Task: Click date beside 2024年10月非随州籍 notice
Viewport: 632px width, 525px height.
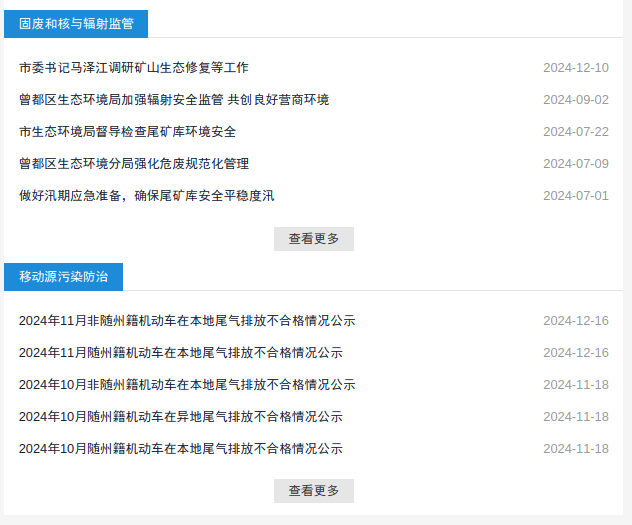Action: (576, 385)
